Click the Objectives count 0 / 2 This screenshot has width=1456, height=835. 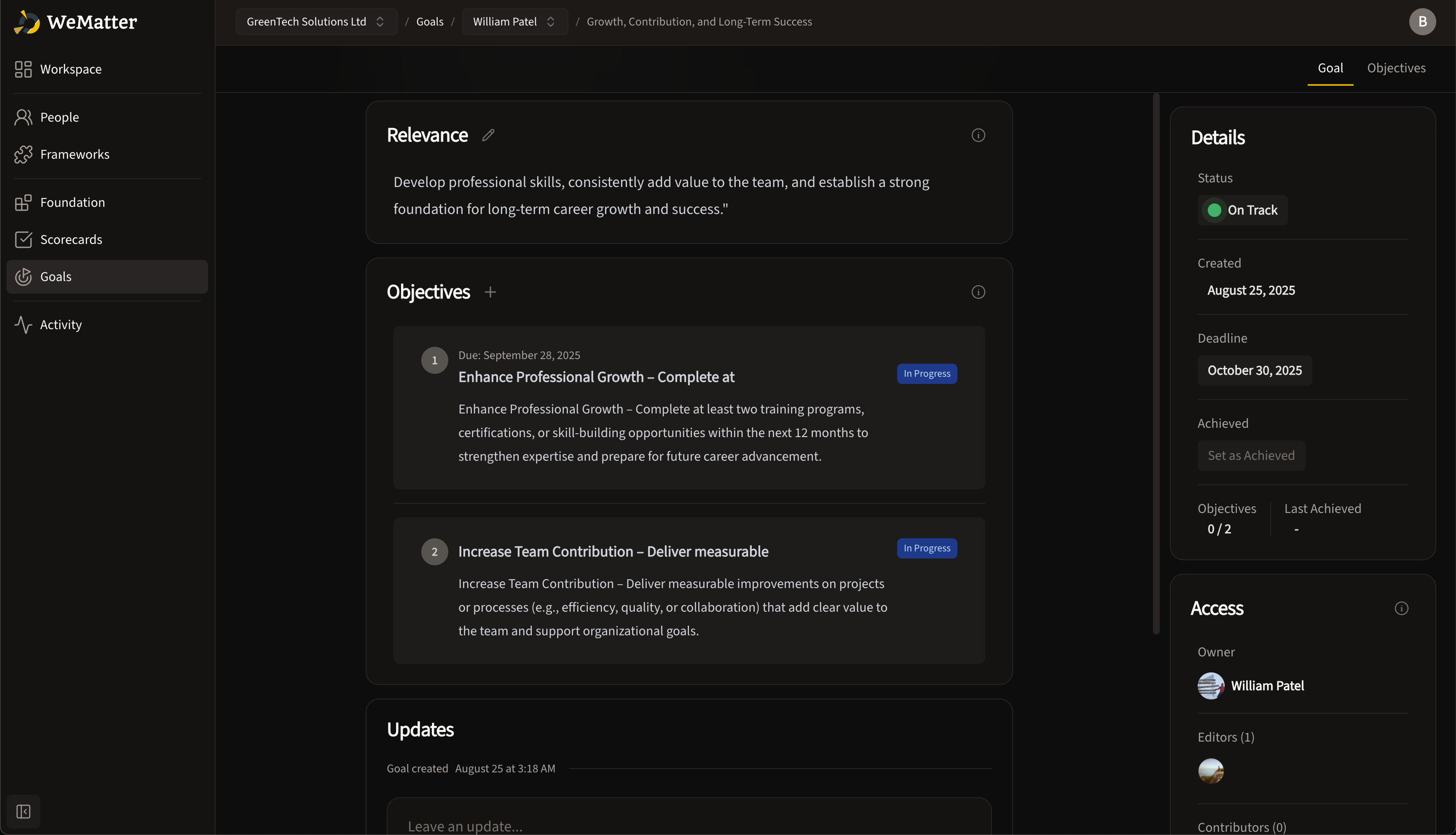[1219, 529]
